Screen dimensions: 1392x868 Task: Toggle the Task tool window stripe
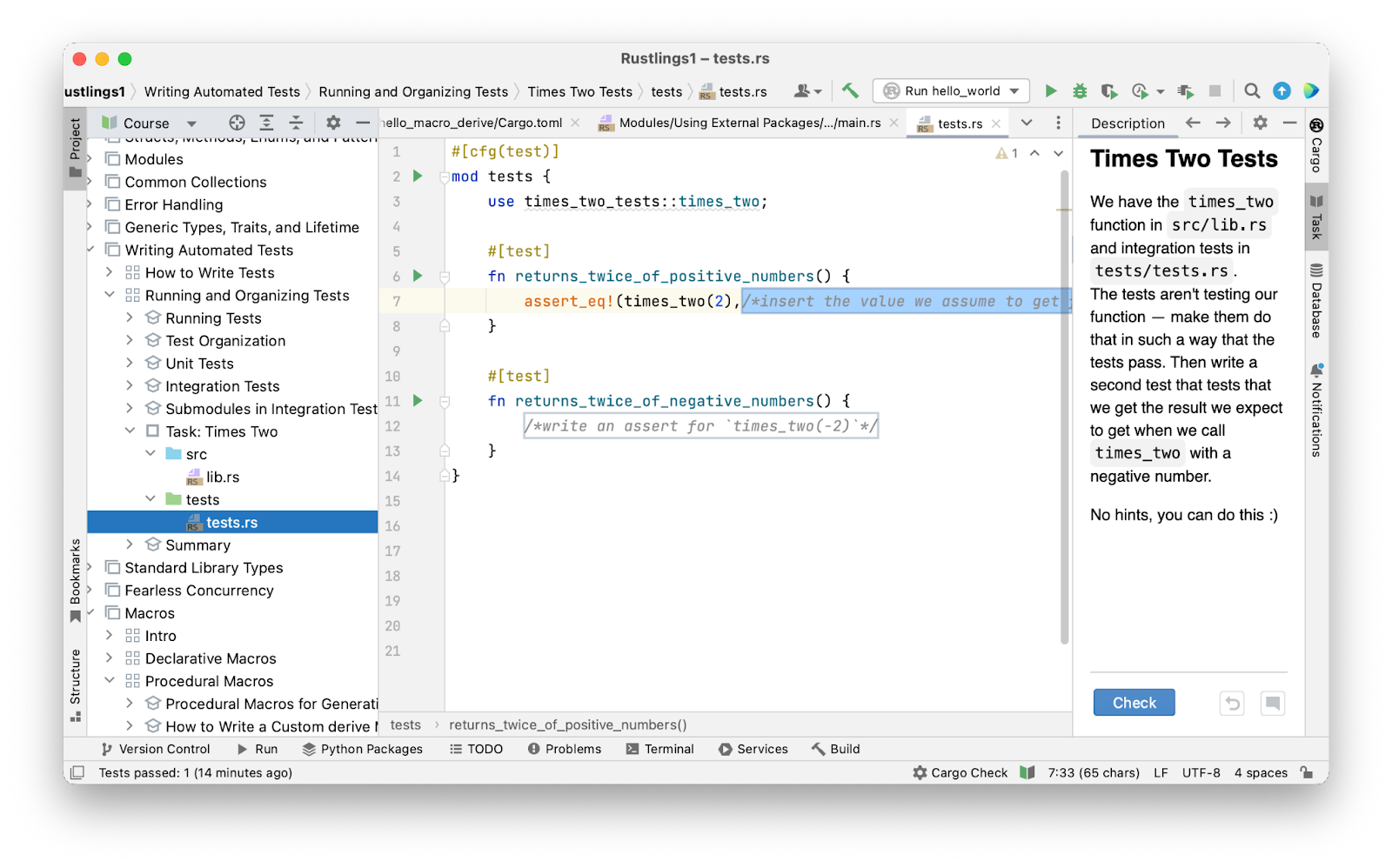1316,217
